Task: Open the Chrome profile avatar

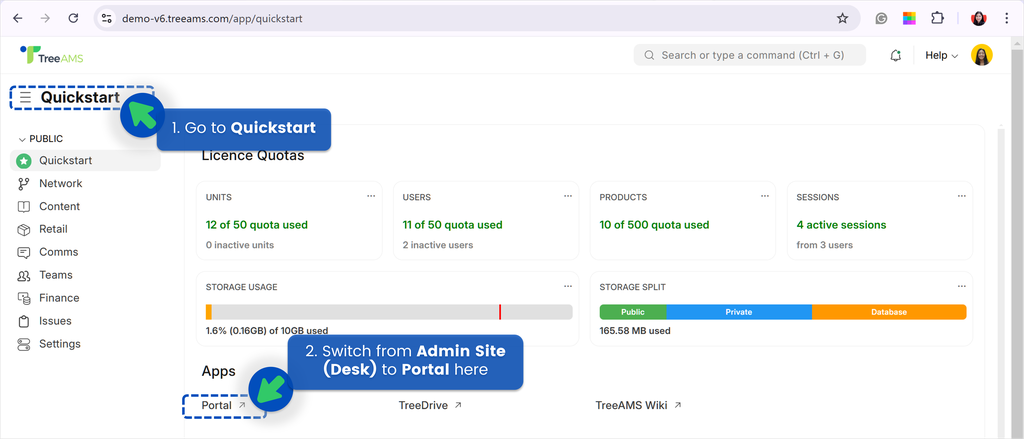Action: [978, 18]
